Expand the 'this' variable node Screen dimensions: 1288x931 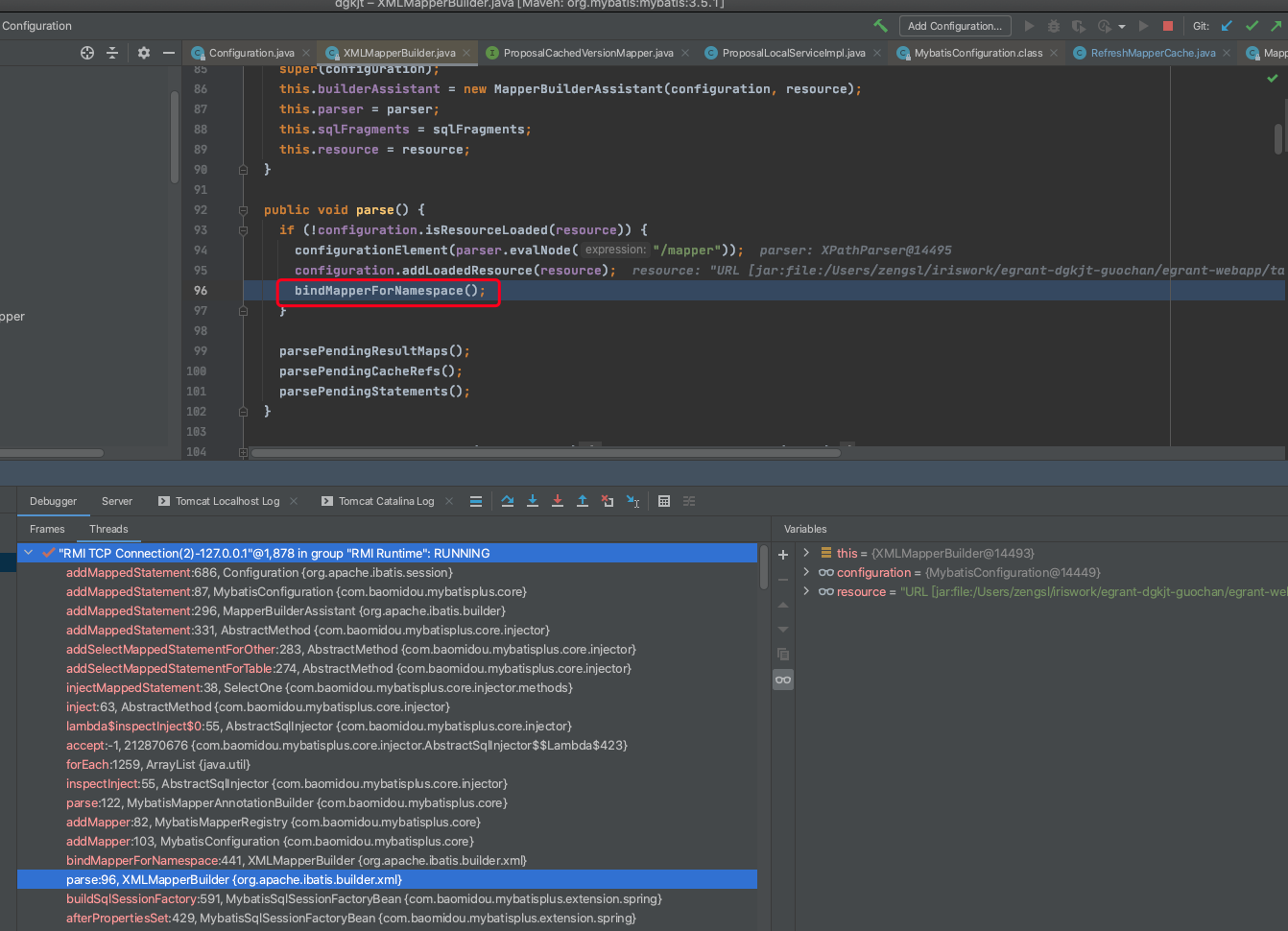(x=806, y=553)
